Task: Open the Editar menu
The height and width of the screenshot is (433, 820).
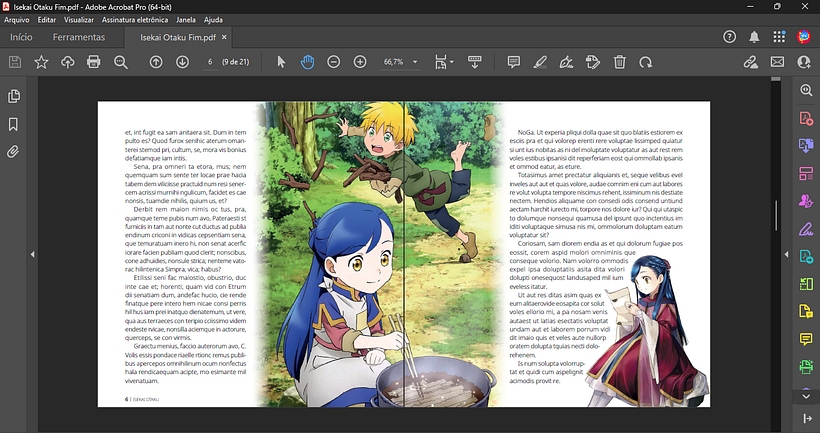Action: pyautogui.click(x=47, y=20)
